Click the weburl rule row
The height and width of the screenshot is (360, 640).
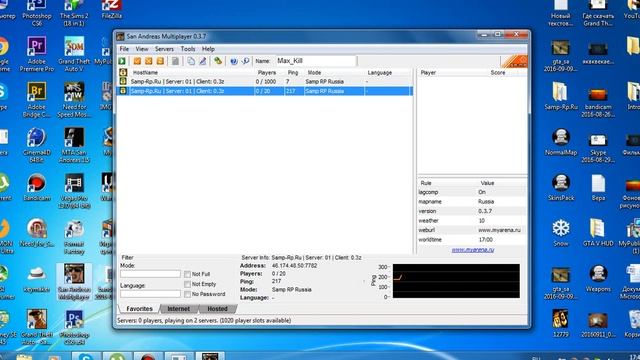click(x=472, y=230)
